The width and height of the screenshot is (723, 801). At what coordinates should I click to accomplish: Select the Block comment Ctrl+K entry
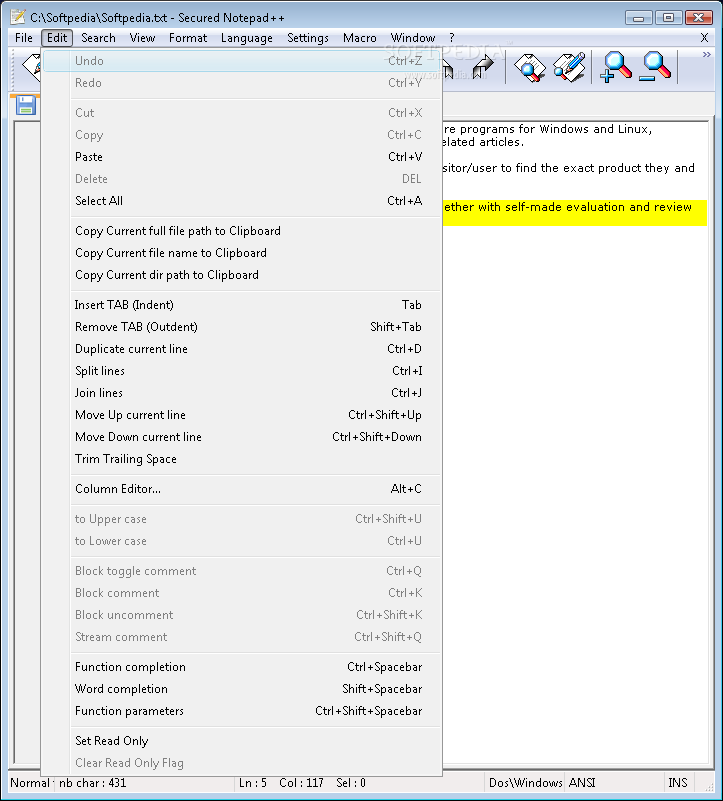241,593
